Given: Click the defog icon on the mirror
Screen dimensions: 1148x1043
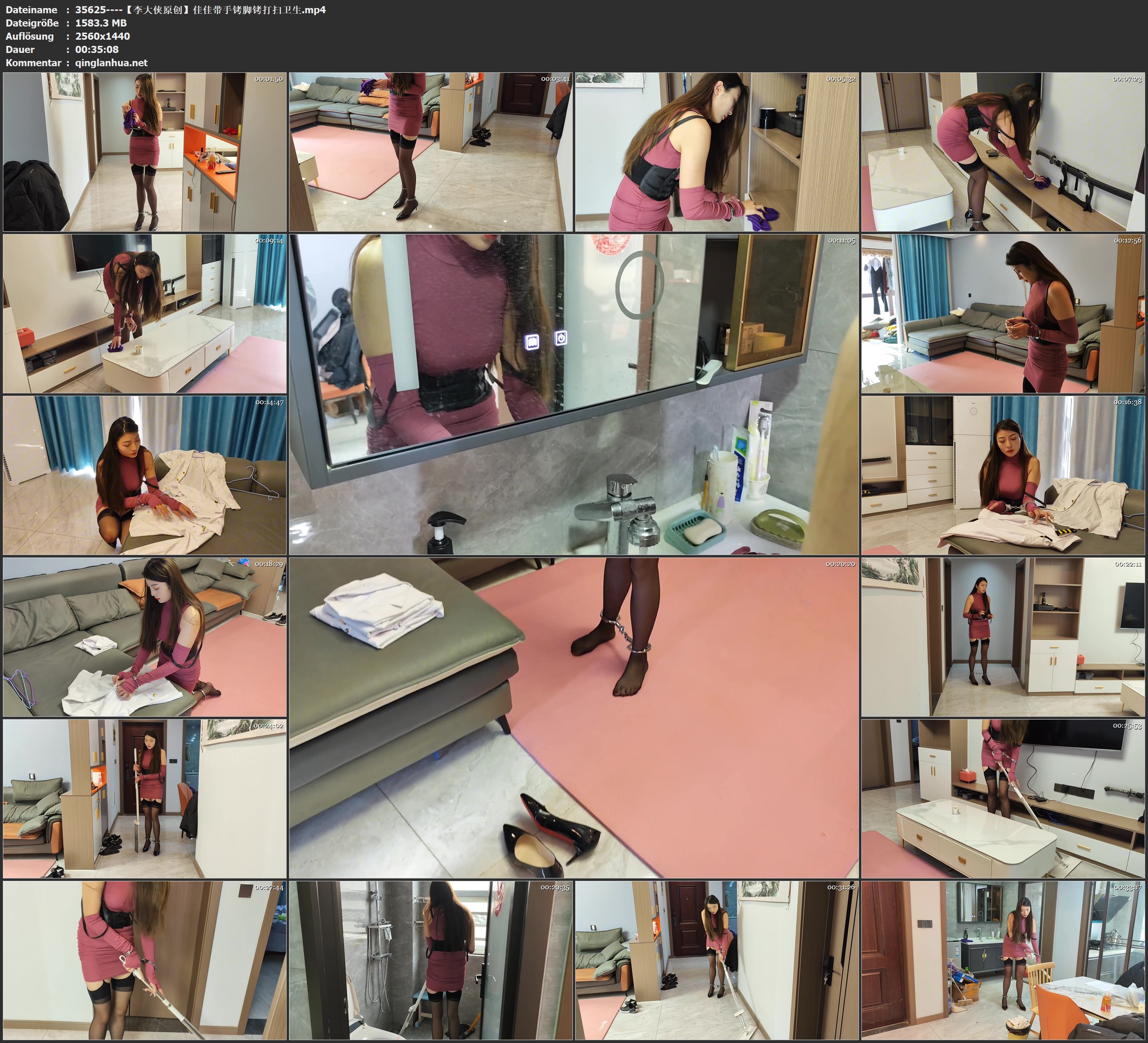Looking at the screenshot, I should click(x=532, y=341).
